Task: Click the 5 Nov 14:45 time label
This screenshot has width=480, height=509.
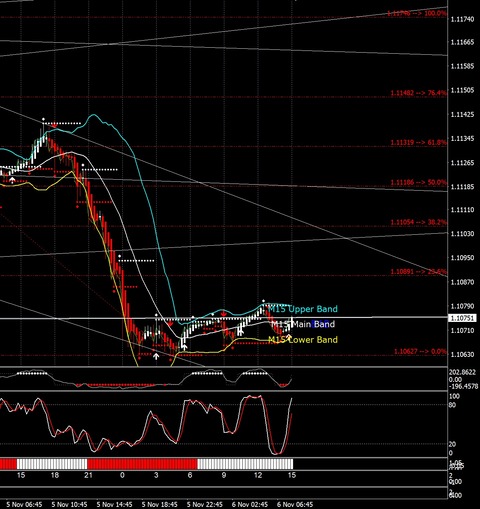Action: click(x=114, y=504)
